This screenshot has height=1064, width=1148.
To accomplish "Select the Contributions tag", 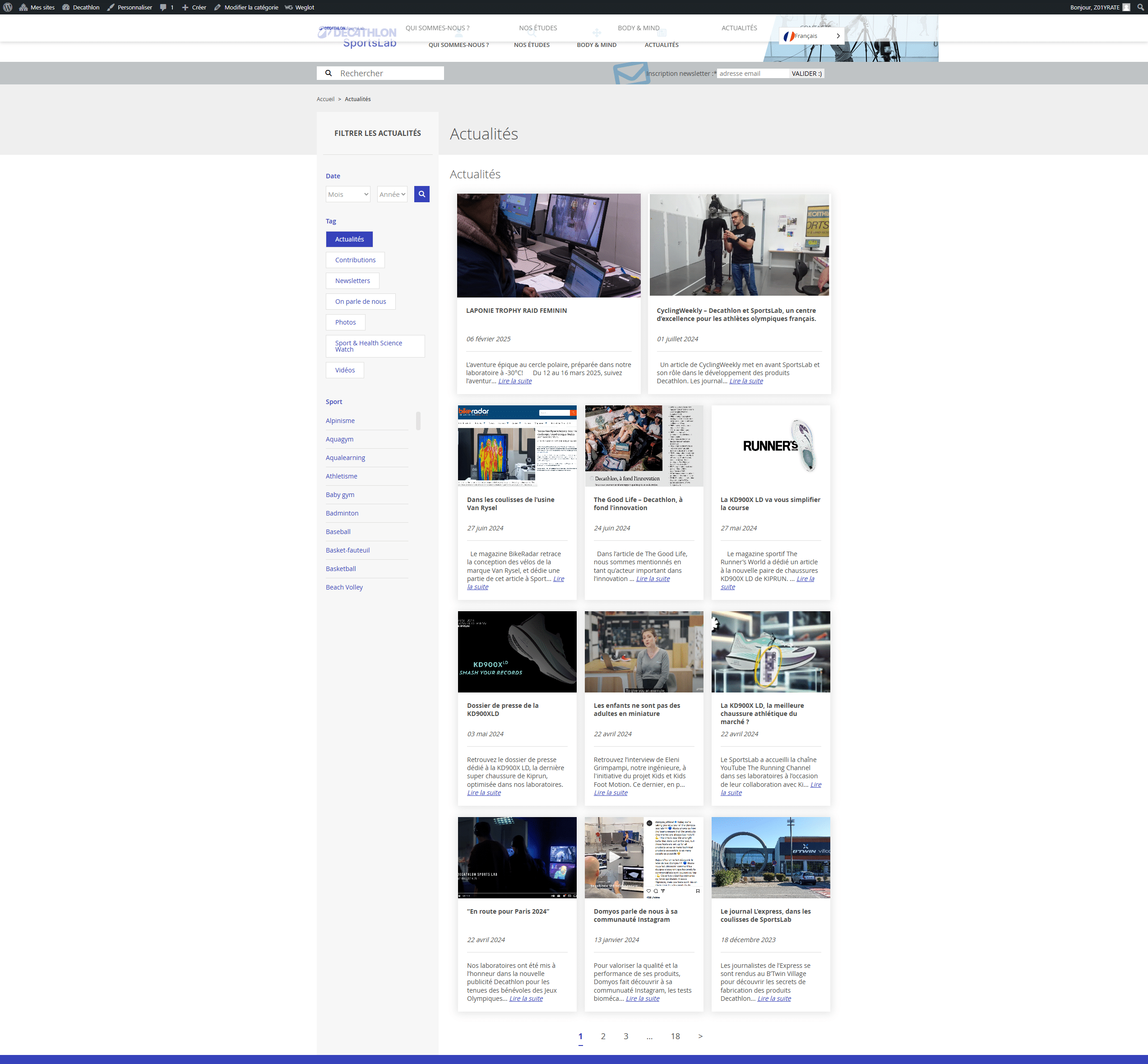I will tap(355, 260).
